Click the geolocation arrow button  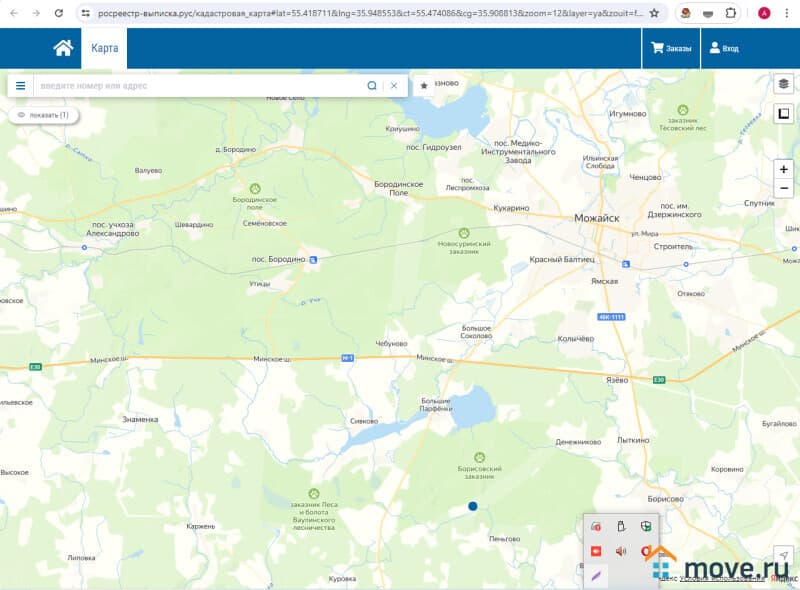(x=783, y=555)
